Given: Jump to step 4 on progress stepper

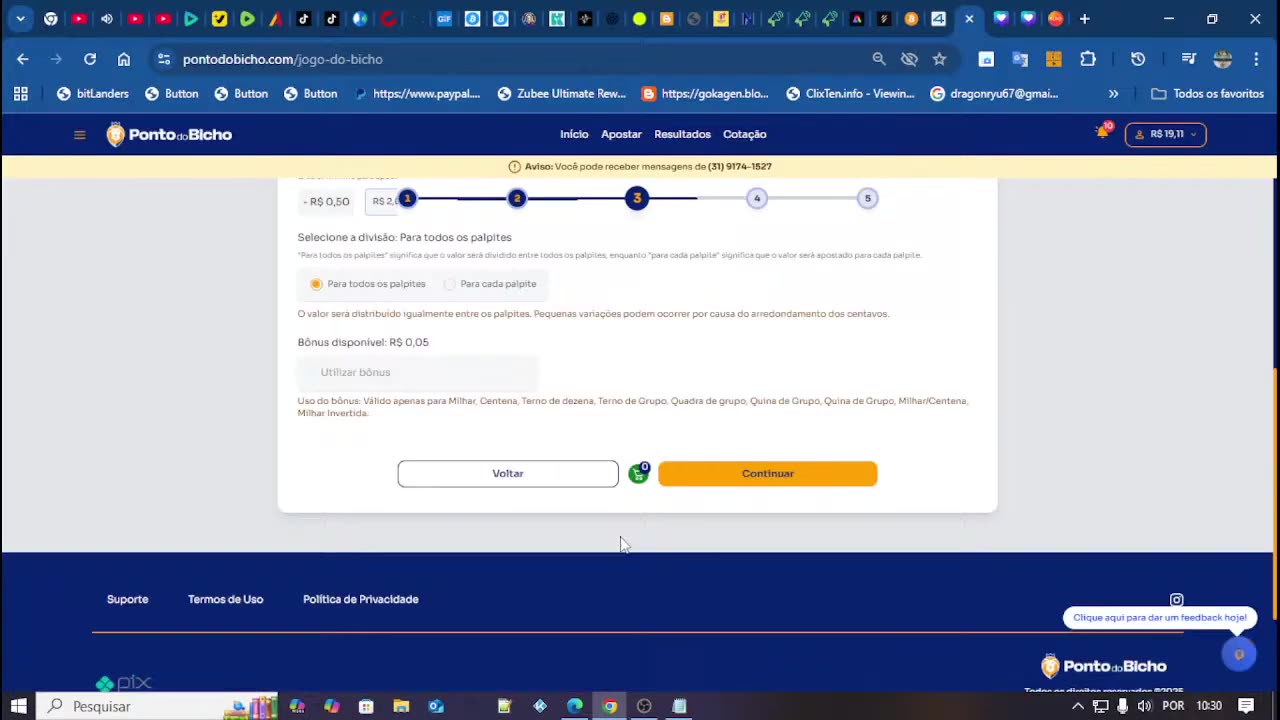Looking at the screenshot, I should click(x=757, y=198).
